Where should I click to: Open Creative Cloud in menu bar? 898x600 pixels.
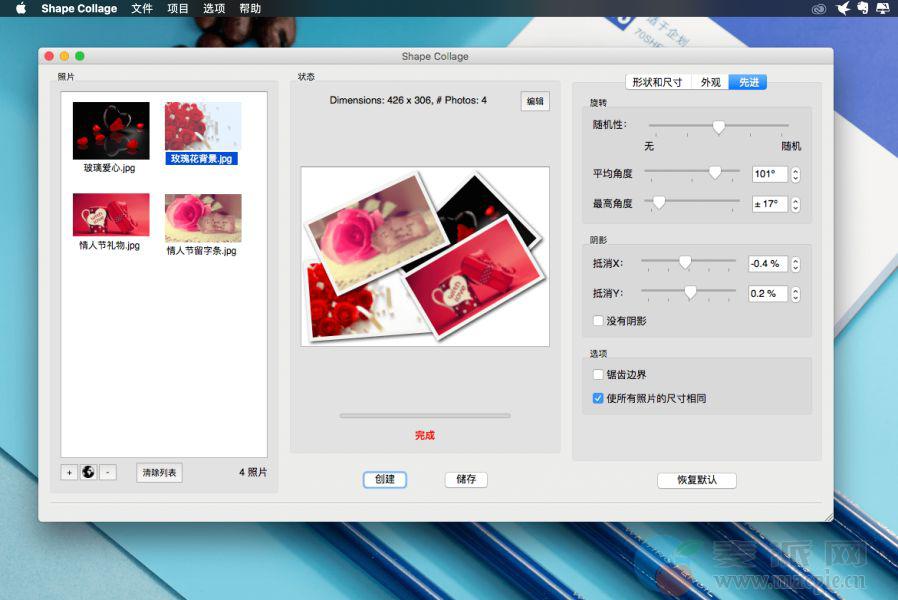(x=819, y=9)
